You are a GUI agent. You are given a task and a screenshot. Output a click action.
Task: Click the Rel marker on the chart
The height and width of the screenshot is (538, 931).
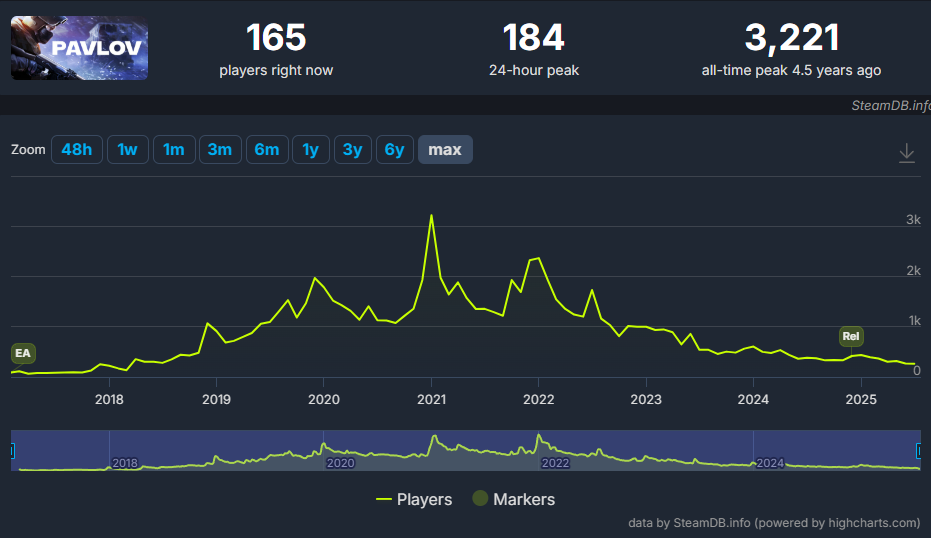coord(851,336)
